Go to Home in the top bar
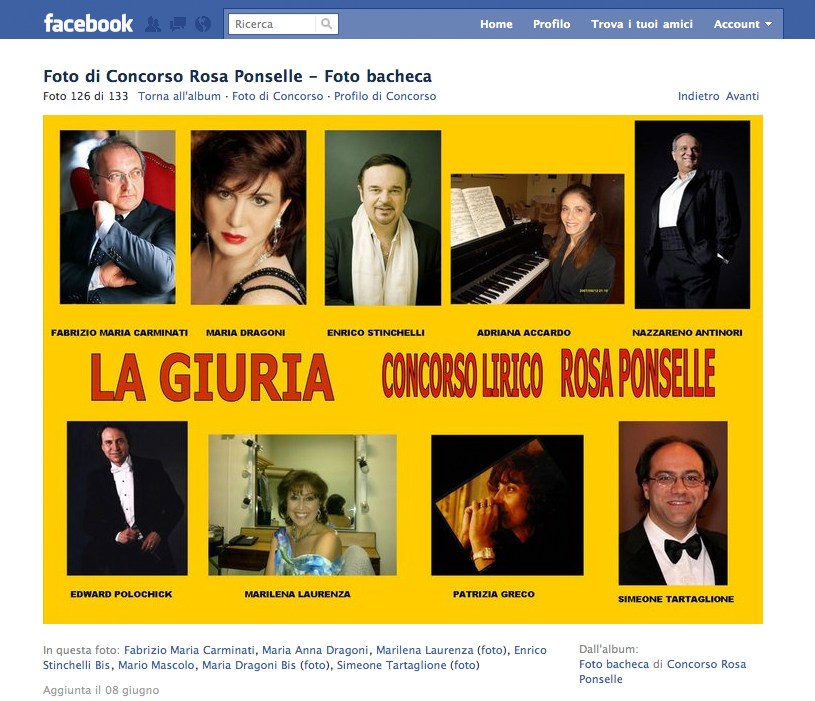The image size is (815, 701). pos(496,24)
